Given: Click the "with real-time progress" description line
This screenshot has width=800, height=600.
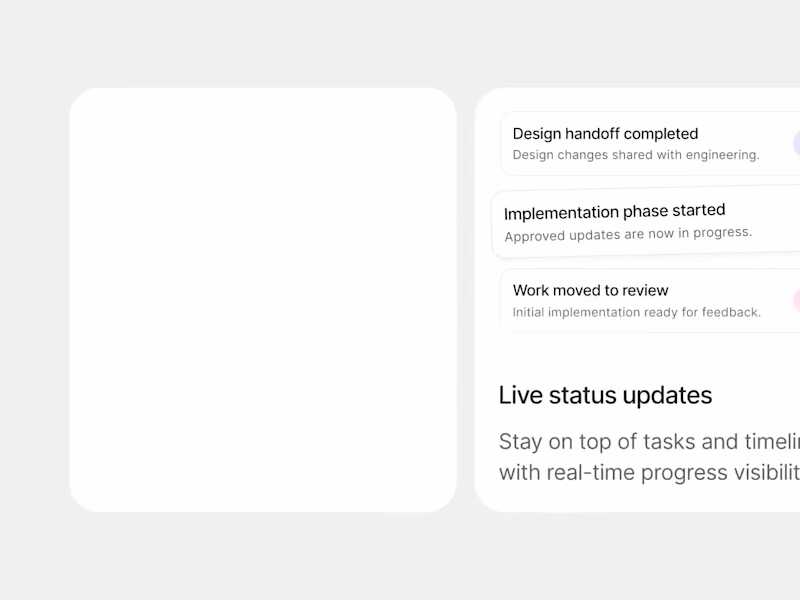Looking at the screenshot, I should tap(649, 472).
